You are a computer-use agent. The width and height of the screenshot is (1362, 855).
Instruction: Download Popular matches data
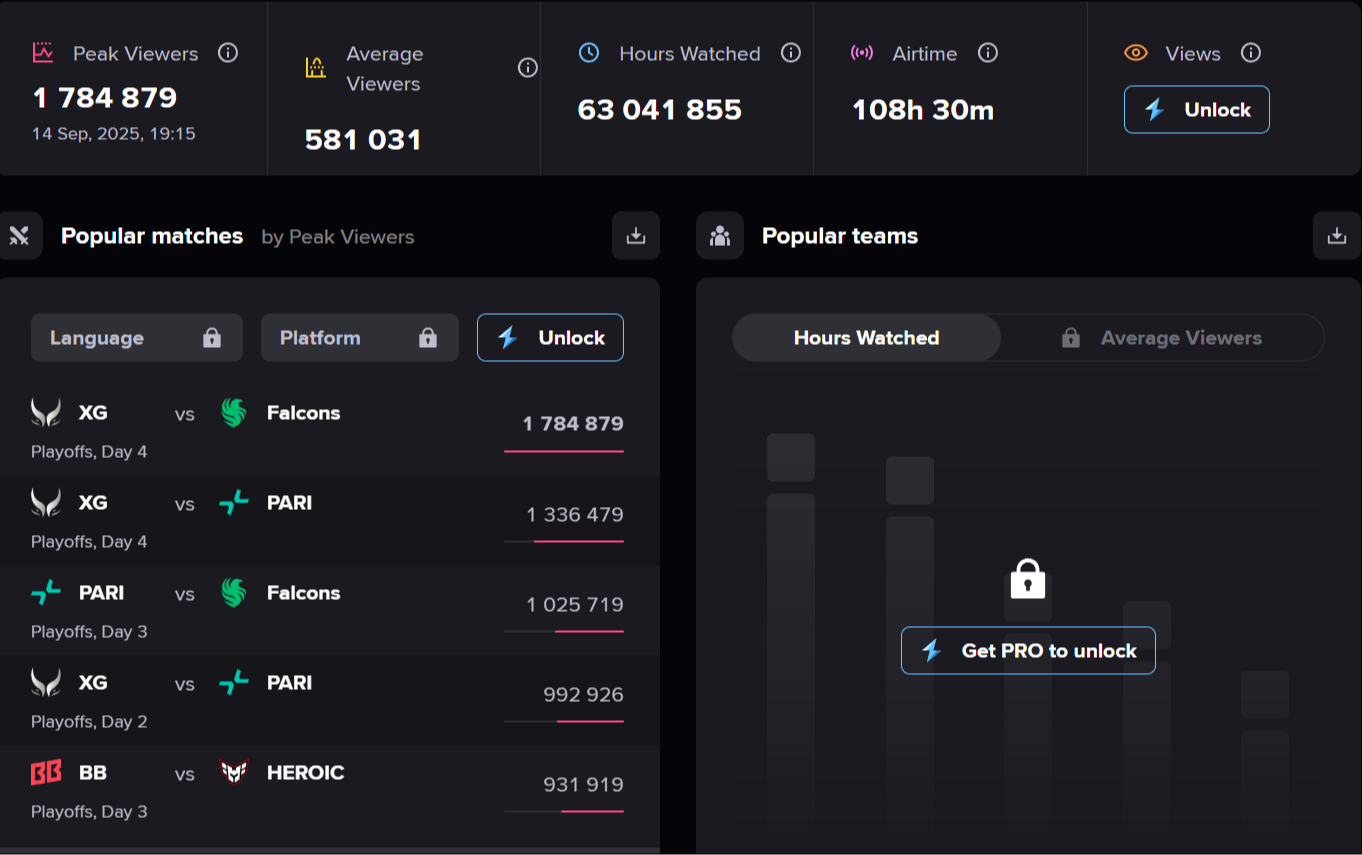pos(636,236)
